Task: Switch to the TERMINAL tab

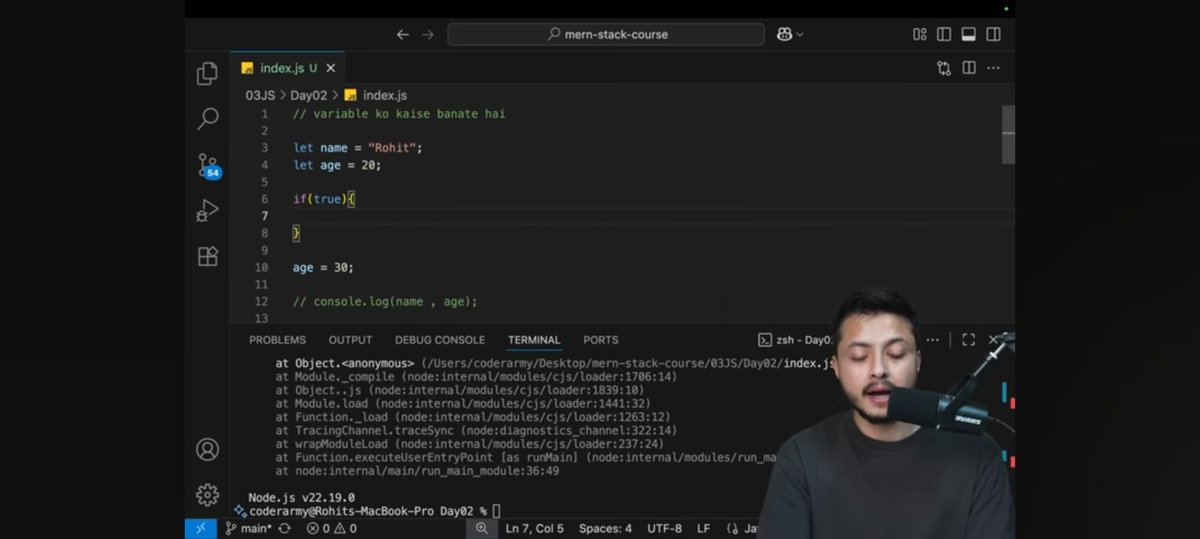Action: point(534,340)
